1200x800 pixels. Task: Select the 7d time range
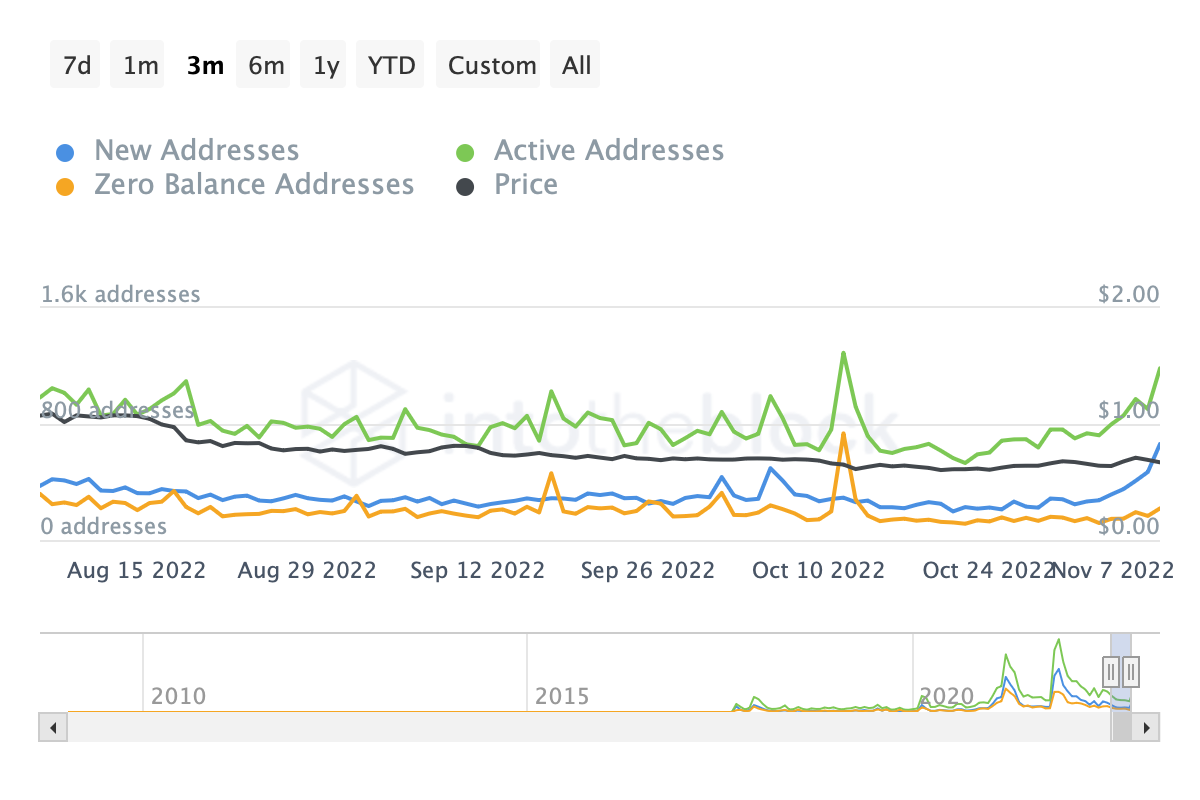pos(76,66)
